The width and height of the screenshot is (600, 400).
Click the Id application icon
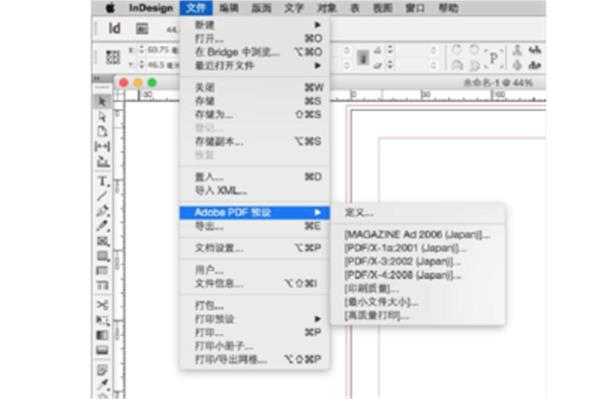(x=114, y=29)
